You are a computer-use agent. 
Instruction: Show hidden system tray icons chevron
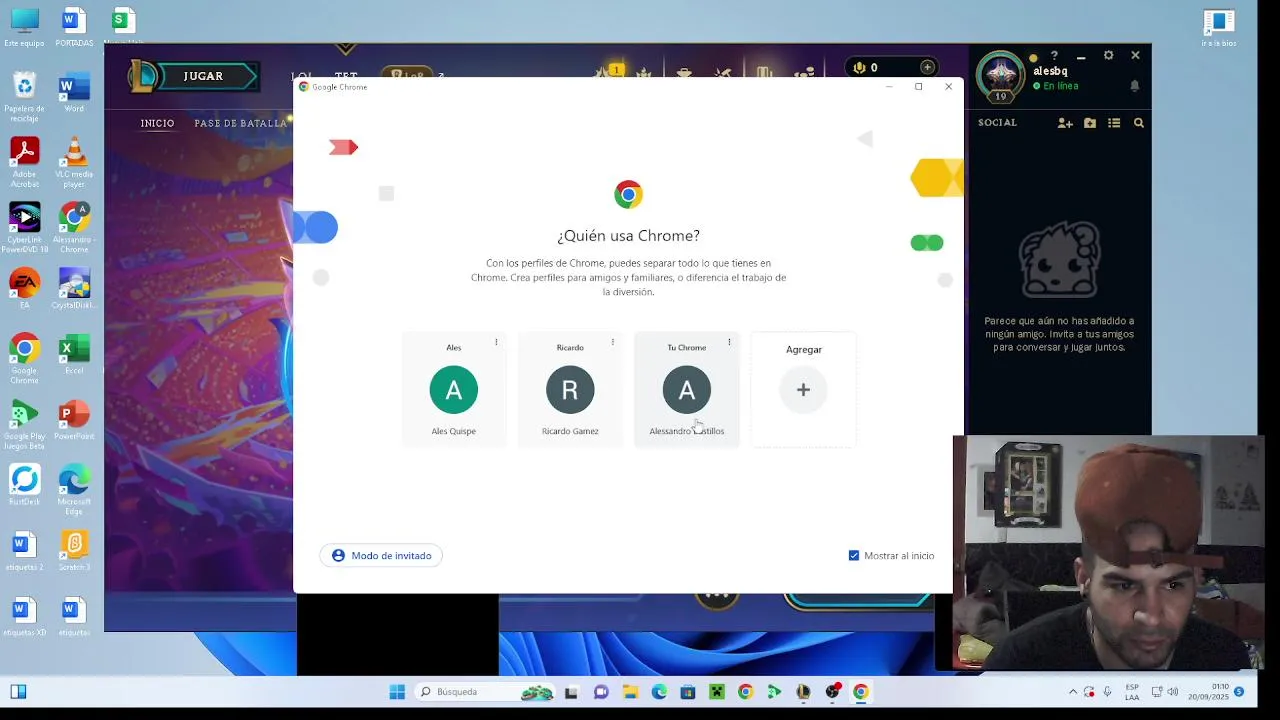tap(1073, 692)
